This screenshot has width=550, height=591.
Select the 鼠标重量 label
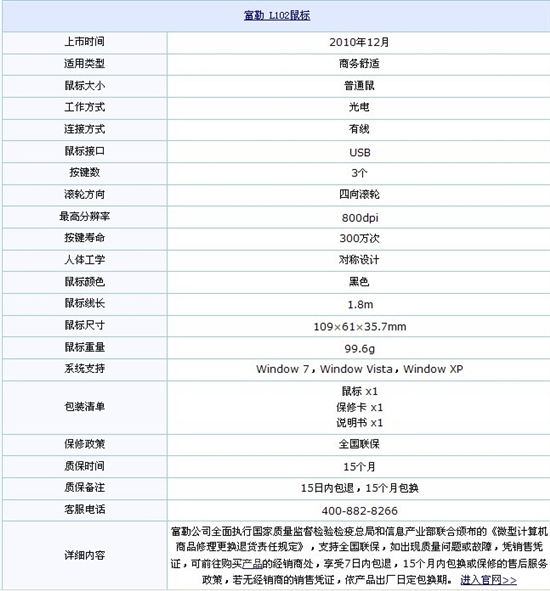[84, 347]
